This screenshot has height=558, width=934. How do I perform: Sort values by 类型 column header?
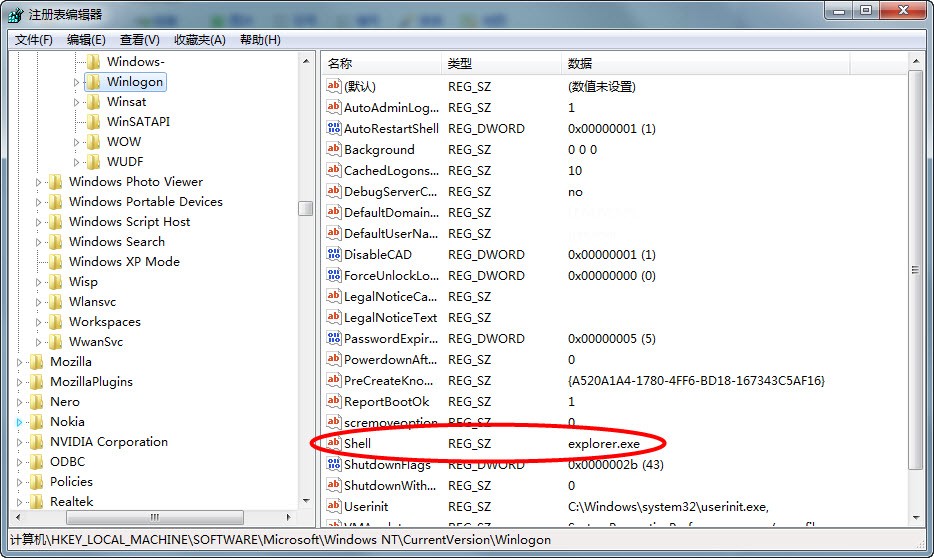pyautogui.click(x=501, y=64)
